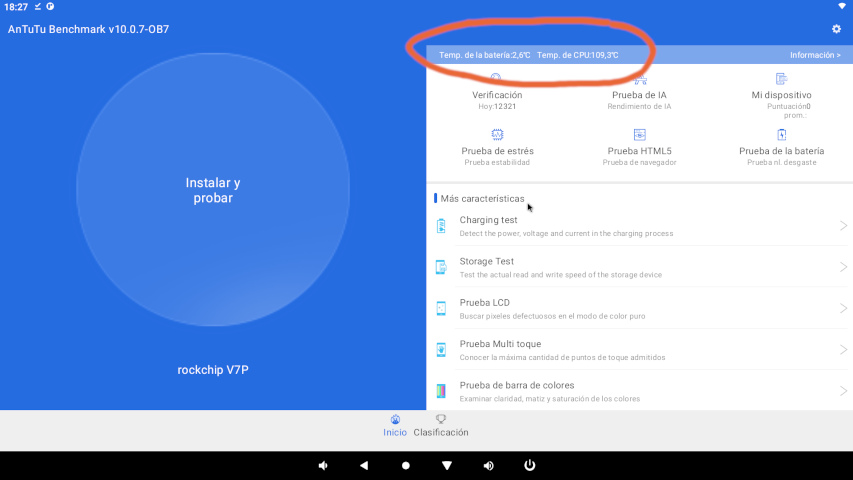Tap the Home circle button
The image size is (853, 480).
pos(405,465)
